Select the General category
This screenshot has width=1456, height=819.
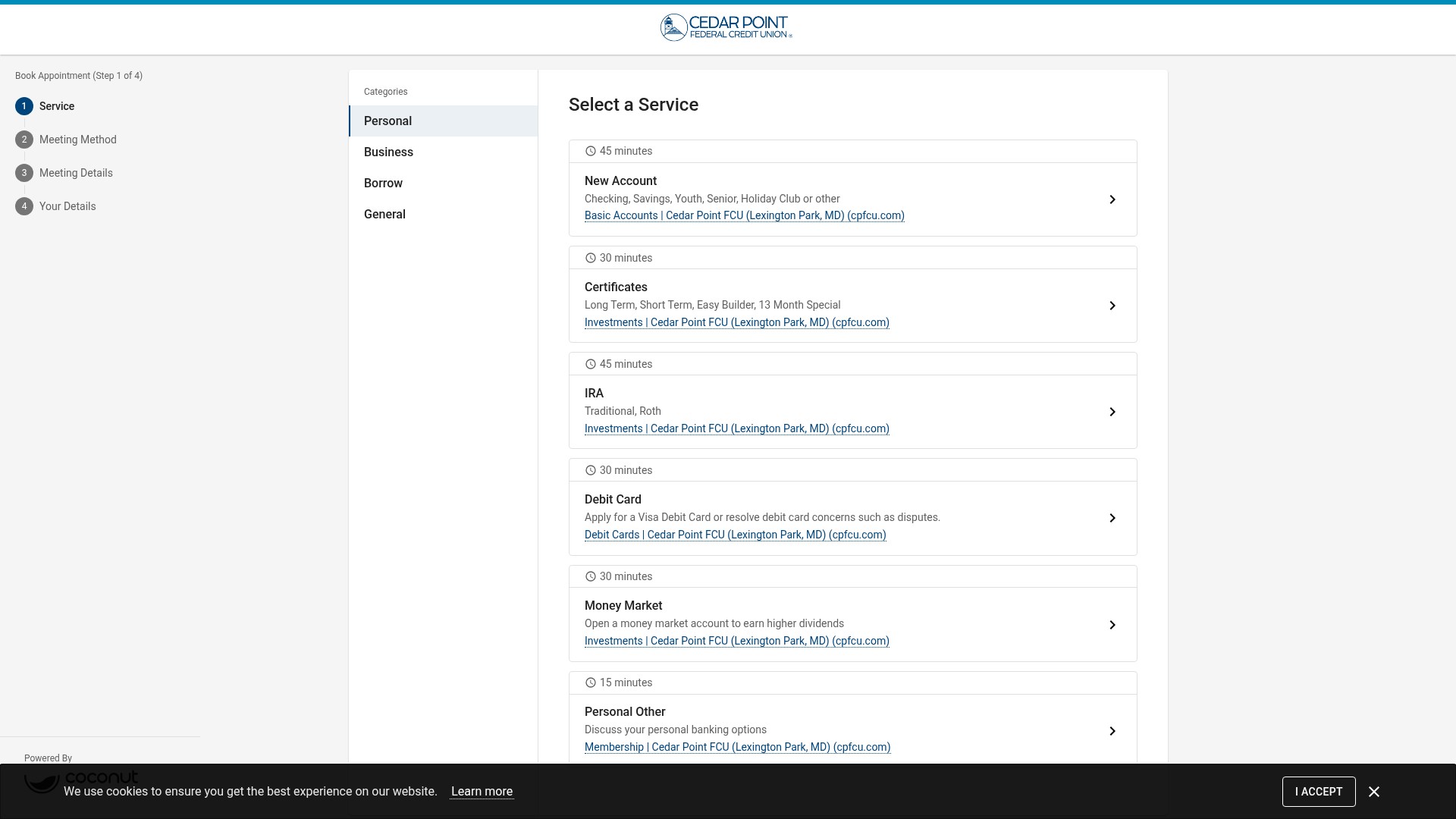(444, 215)
